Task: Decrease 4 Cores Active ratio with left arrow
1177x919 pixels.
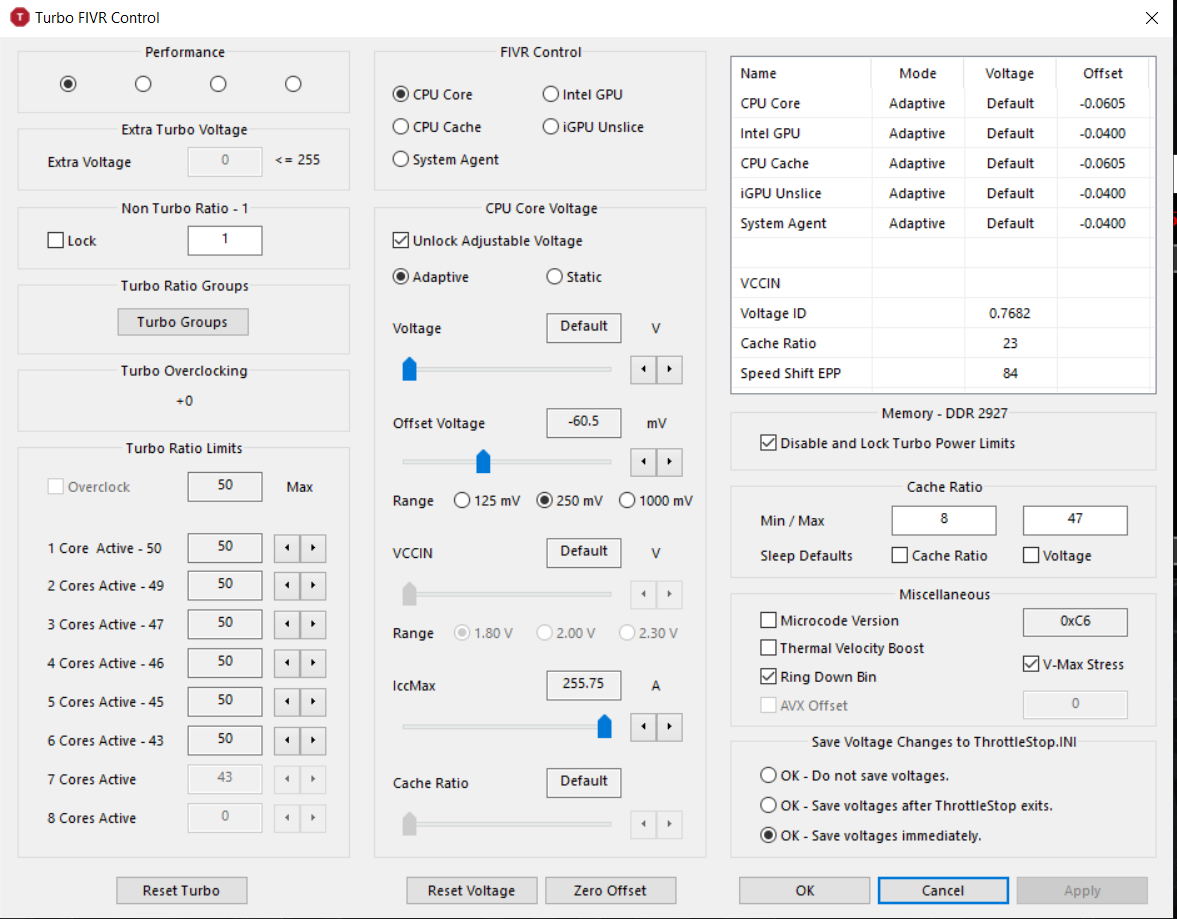Action: pos(287,663)
